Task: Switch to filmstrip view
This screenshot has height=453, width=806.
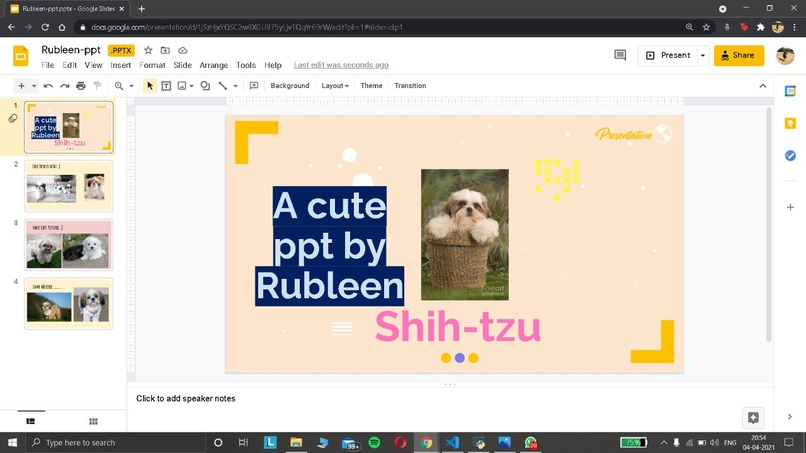Action: tap(31, 421)
